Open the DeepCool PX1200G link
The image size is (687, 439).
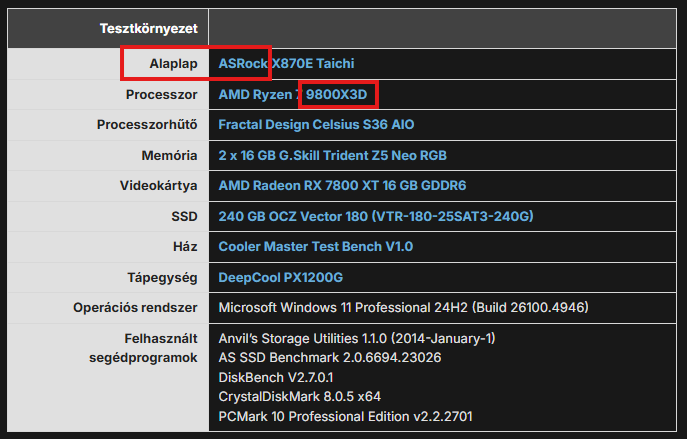(x=280, y=277)
